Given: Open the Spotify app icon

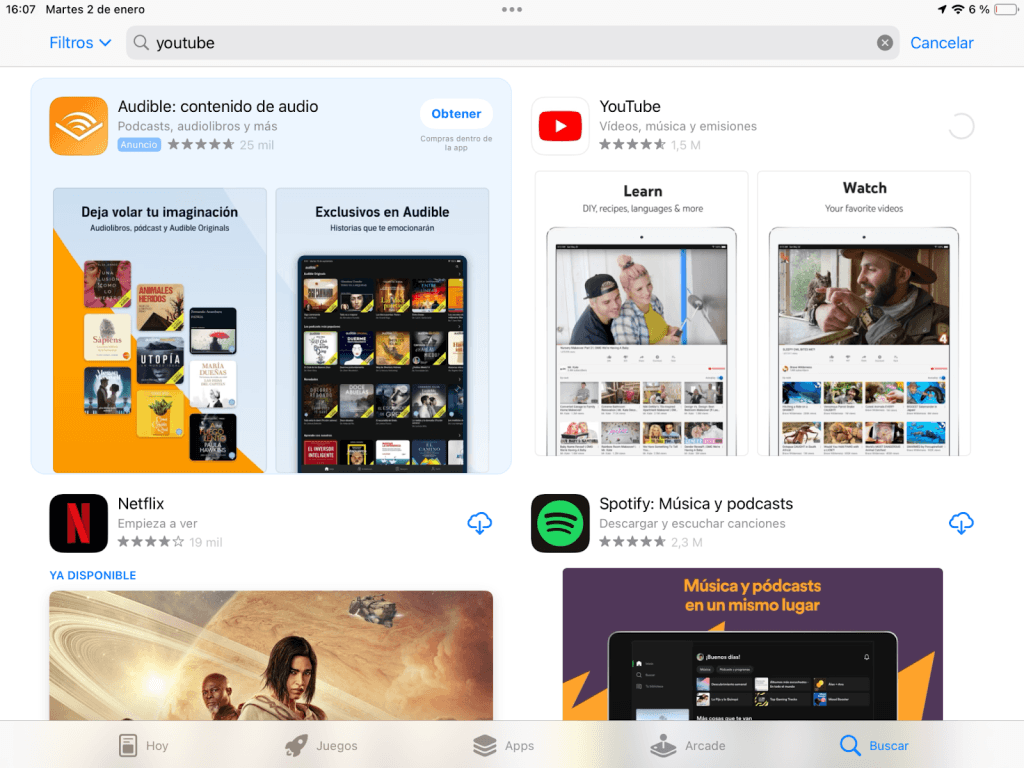Looking at the screenshot, I should point(560,523).
